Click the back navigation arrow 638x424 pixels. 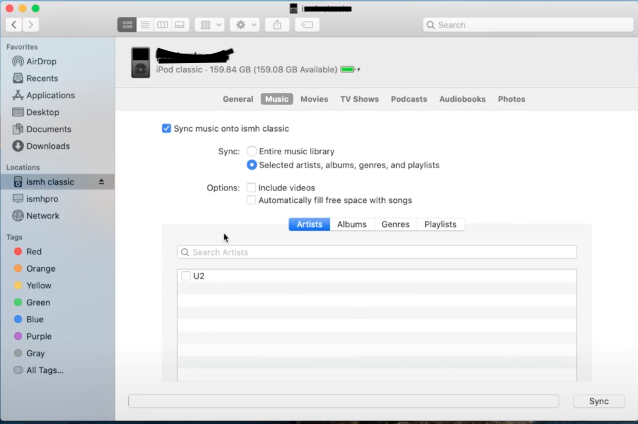13,24
